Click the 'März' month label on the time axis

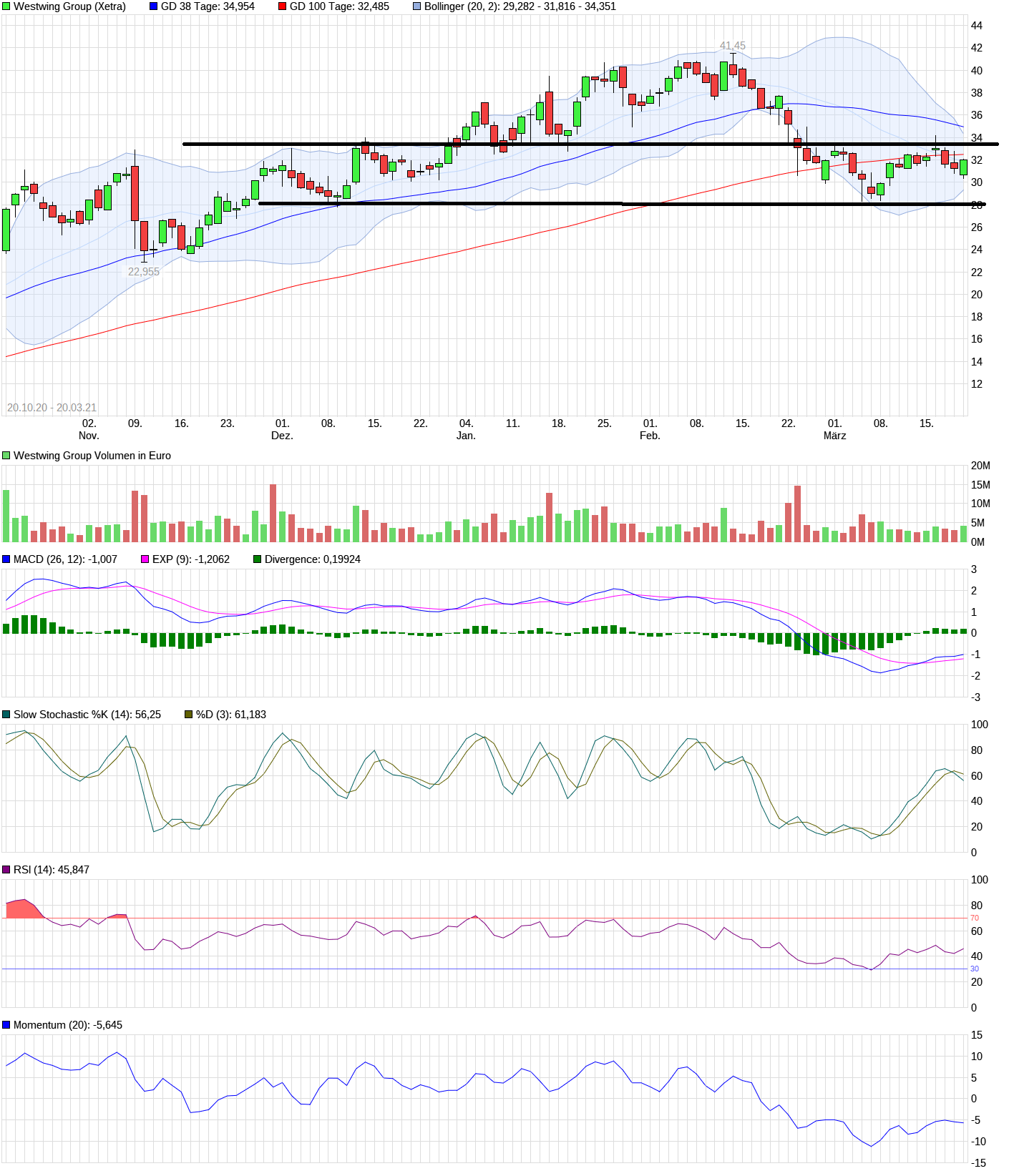point(834,436)
